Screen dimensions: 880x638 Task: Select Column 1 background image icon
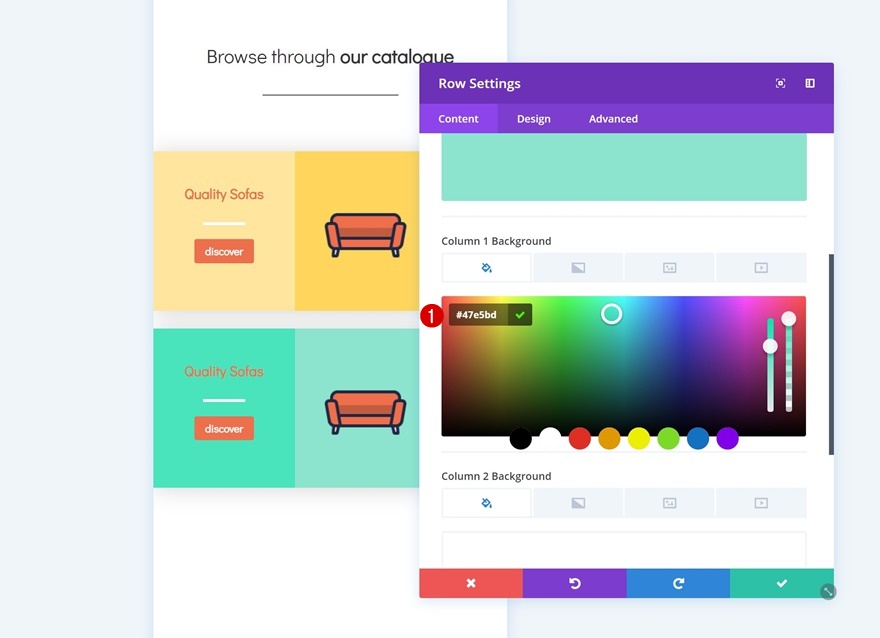click(x=670, y=268)
